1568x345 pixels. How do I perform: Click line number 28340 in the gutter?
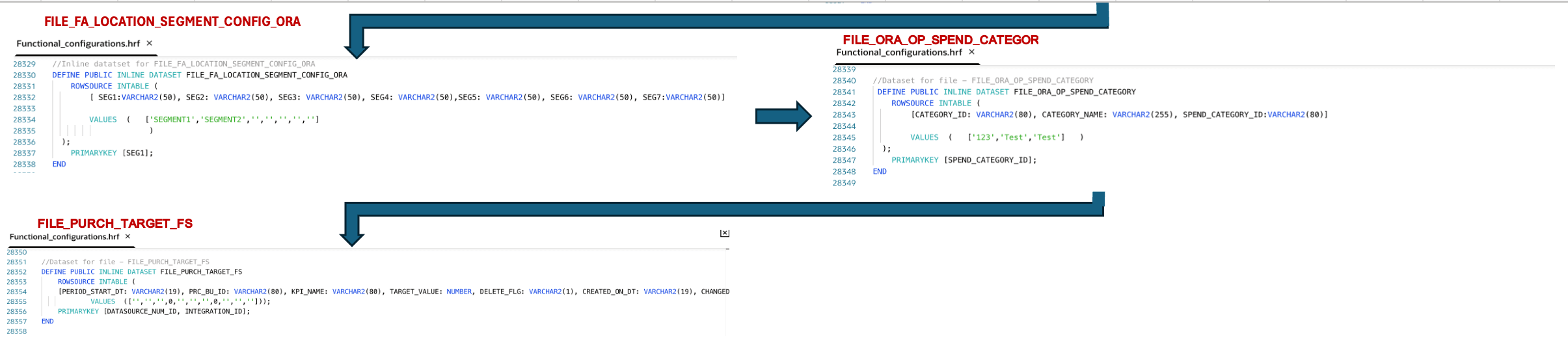click(844, 81)
